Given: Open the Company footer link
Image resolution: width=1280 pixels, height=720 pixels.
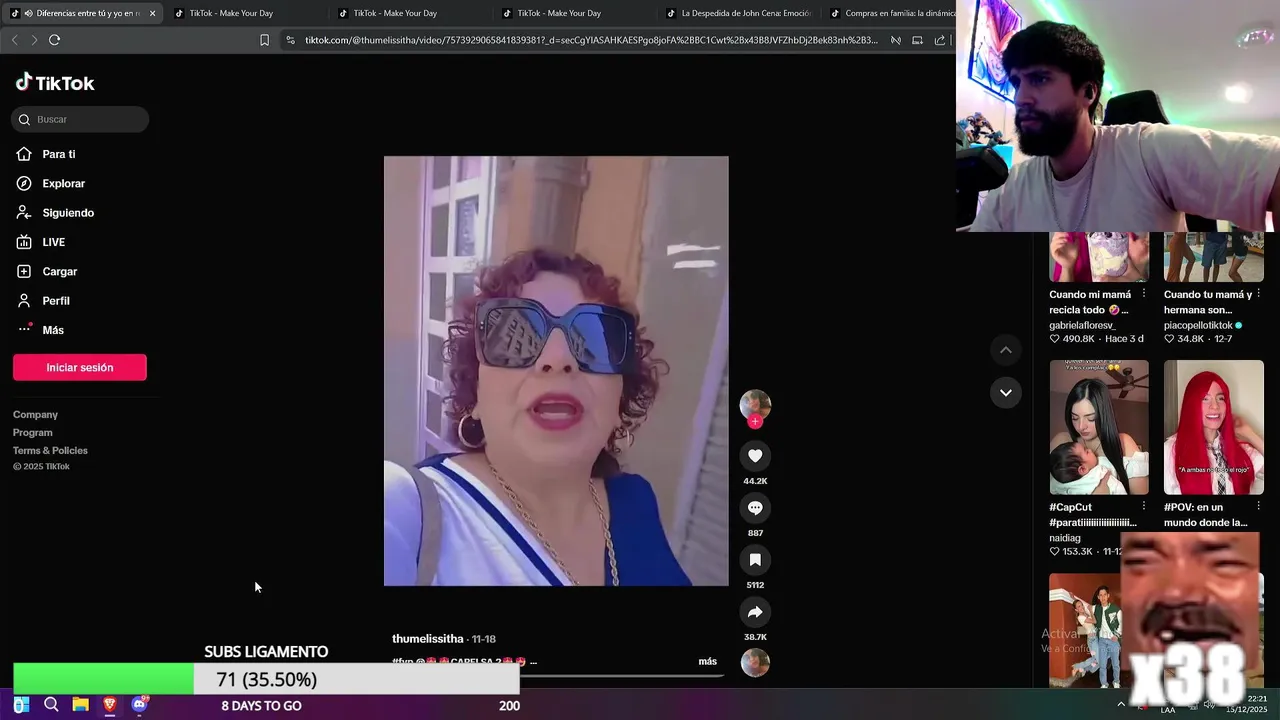Looking at the screenshot, I should point(35,414).
